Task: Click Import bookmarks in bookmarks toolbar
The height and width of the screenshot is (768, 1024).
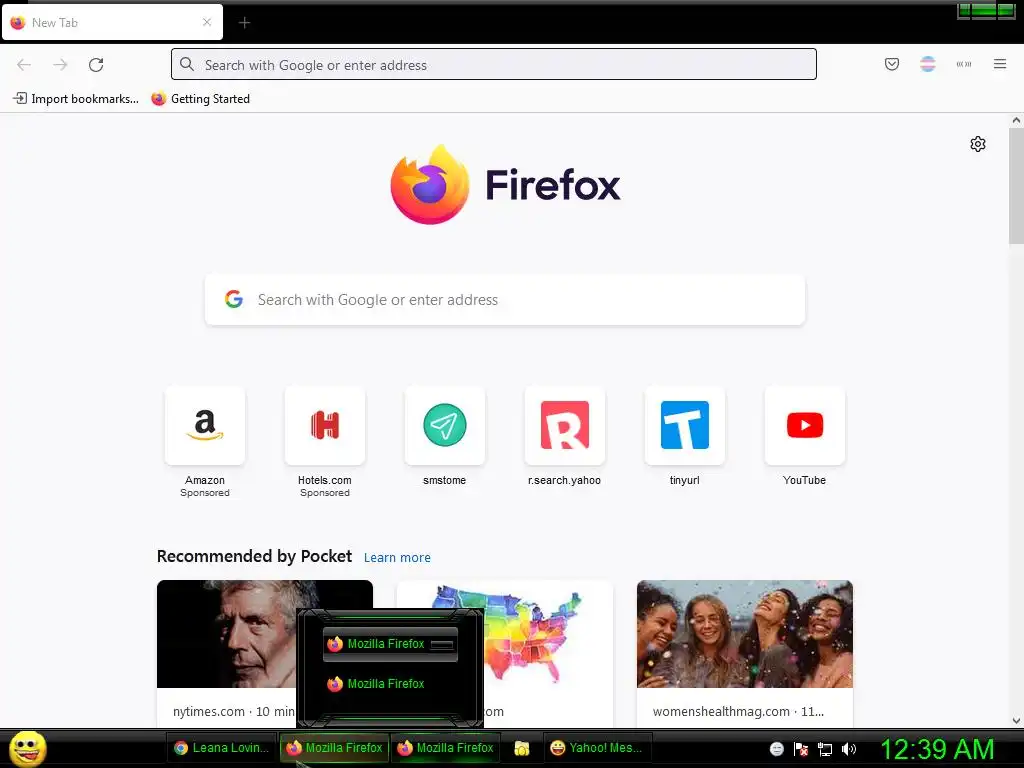Action: click(76, 99)
